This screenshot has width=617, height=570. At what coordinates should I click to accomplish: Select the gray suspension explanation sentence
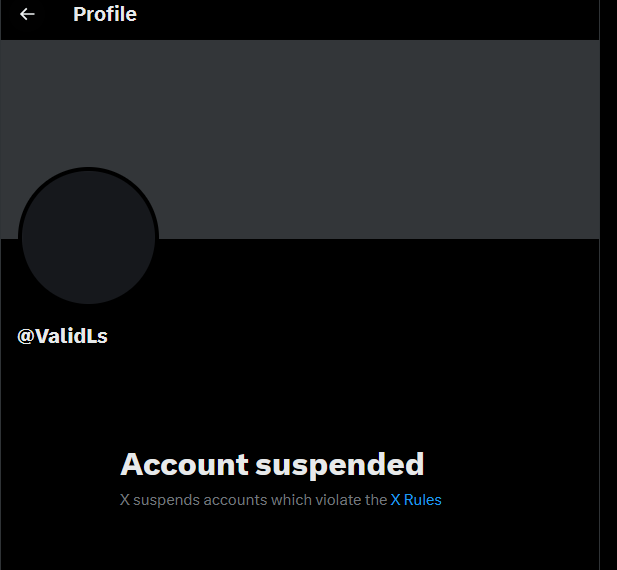(281, 500)
